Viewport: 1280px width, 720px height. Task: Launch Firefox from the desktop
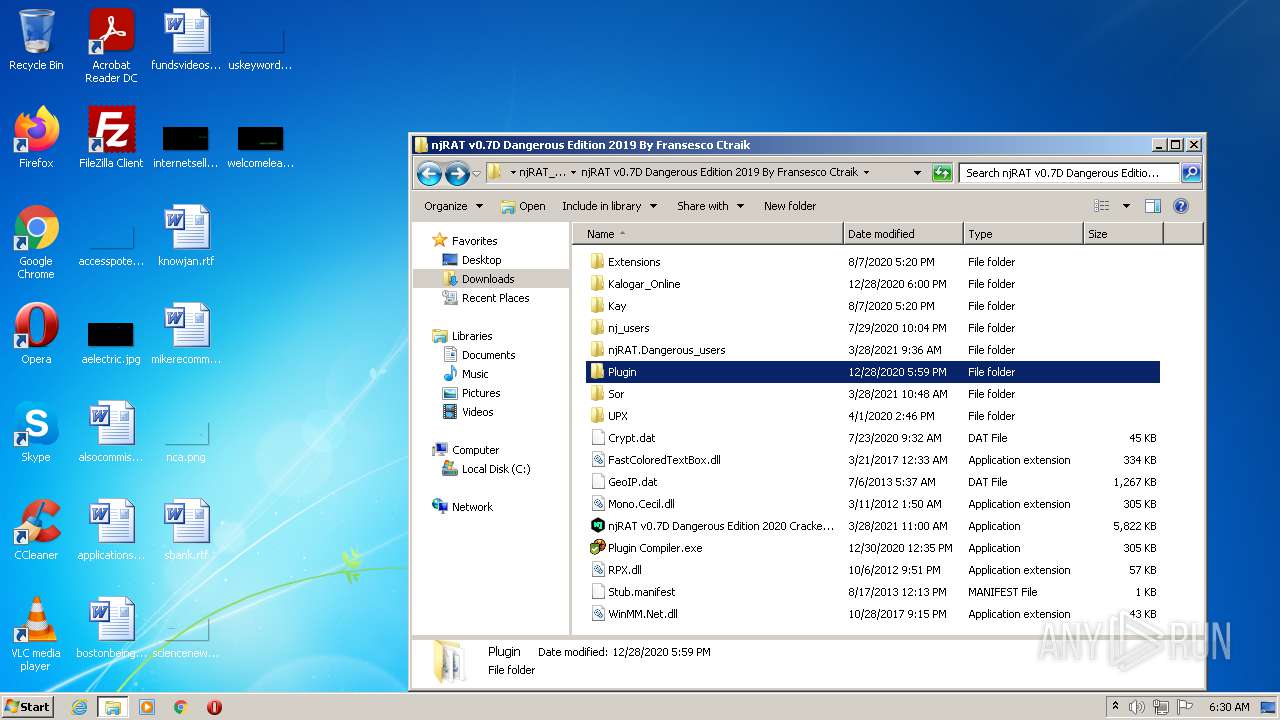(x=36, y=138)
